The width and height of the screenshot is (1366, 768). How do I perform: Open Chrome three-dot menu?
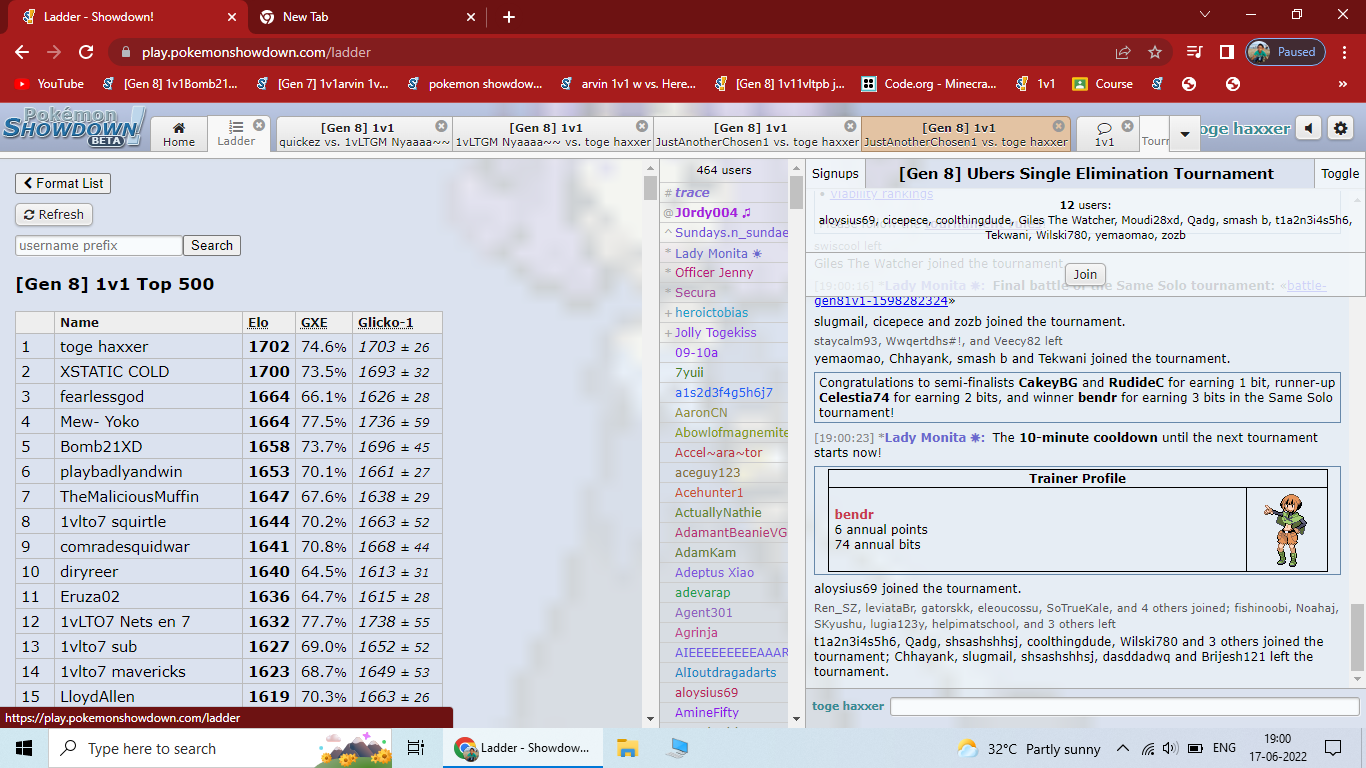1345,52
